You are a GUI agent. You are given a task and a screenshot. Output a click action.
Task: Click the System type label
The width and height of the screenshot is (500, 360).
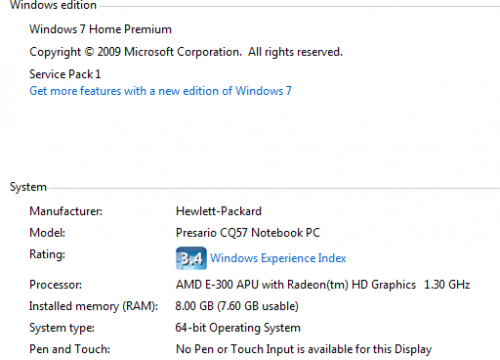[62, 328]
